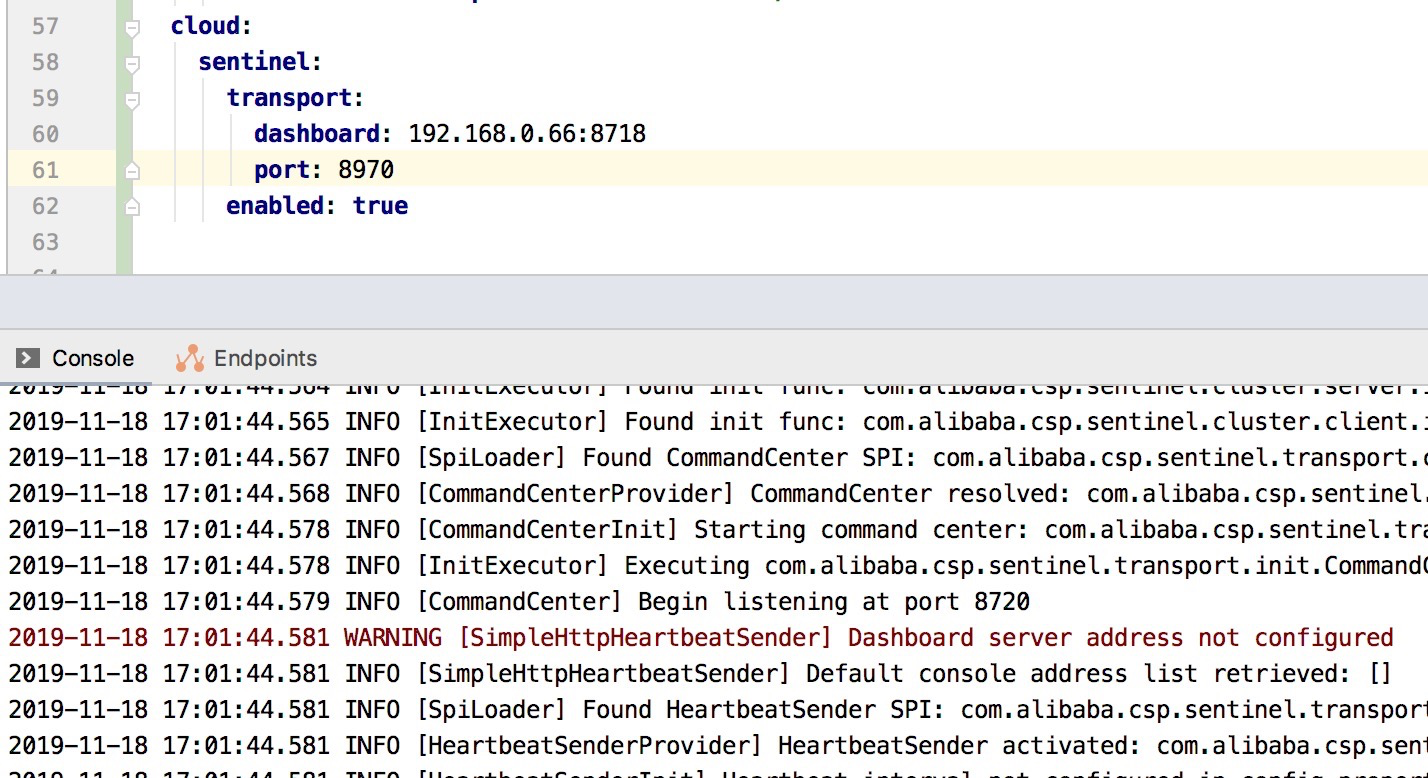The image size is (1428, 778).
Task: Select the Console tab
Action: pyautogui.click(x=93, y=357)
